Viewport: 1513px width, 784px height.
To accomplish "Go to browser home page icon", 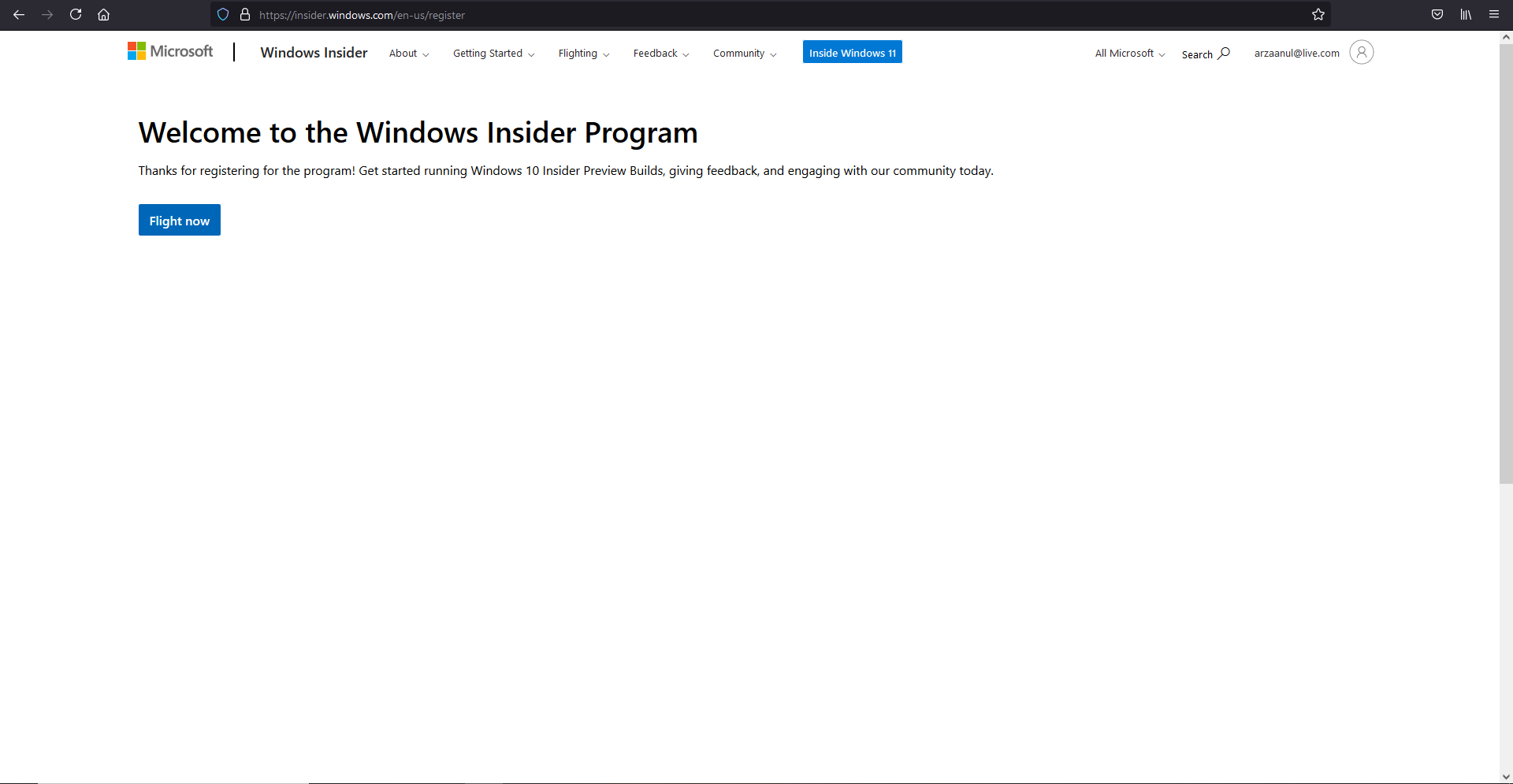I will click(x=103, y=15).
